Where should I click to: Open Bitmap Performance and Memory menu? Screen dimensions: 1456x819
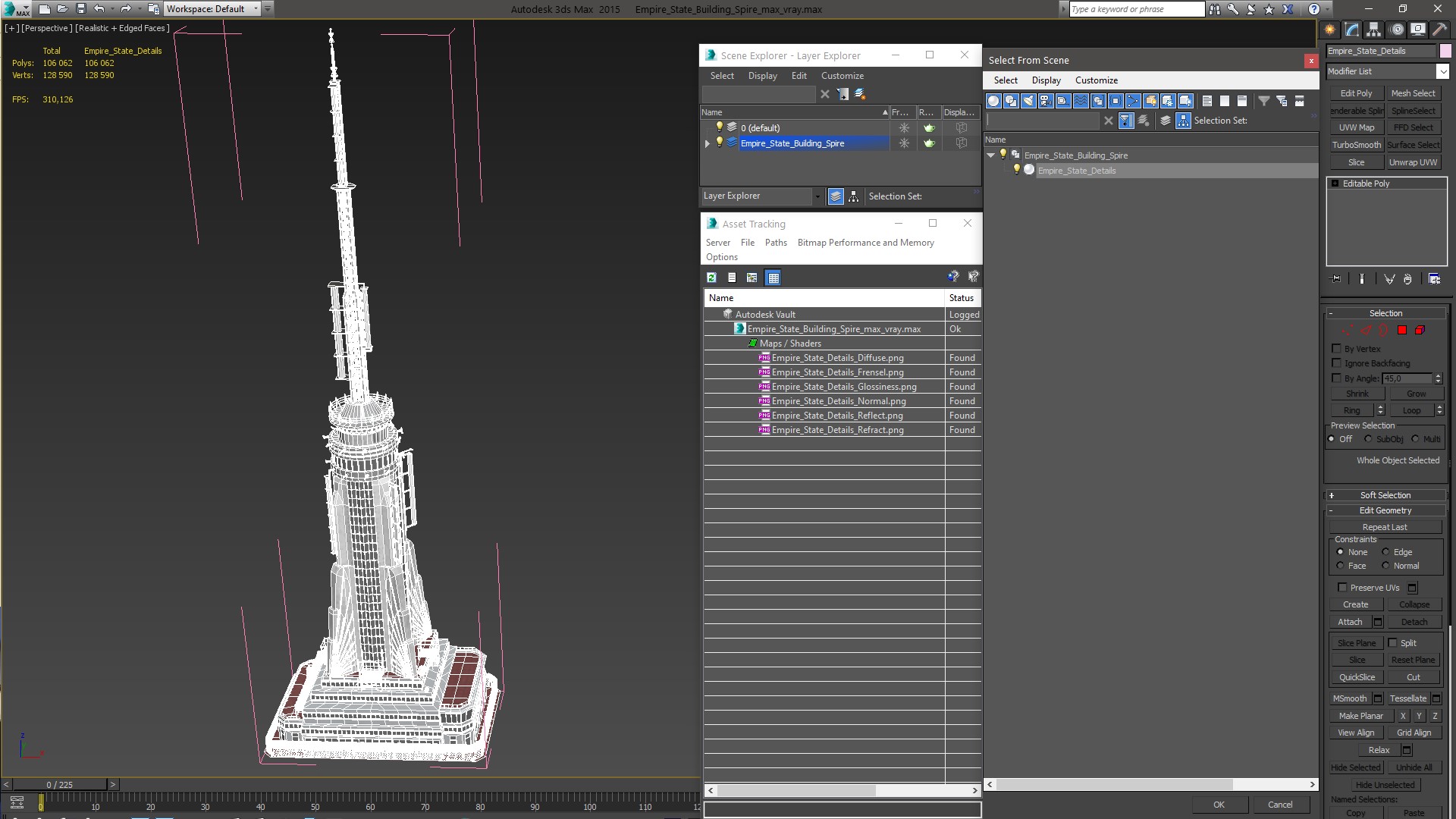pyautogui.click(x=865, y=243)
